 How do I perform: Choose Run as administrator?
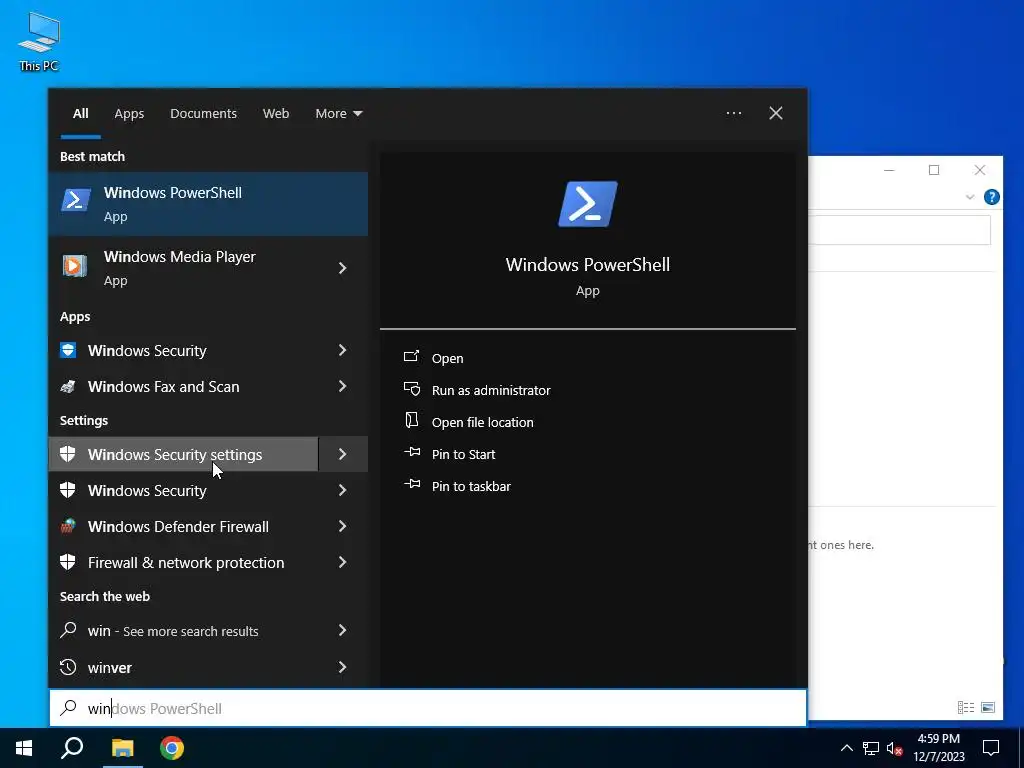tap(491, 390)
